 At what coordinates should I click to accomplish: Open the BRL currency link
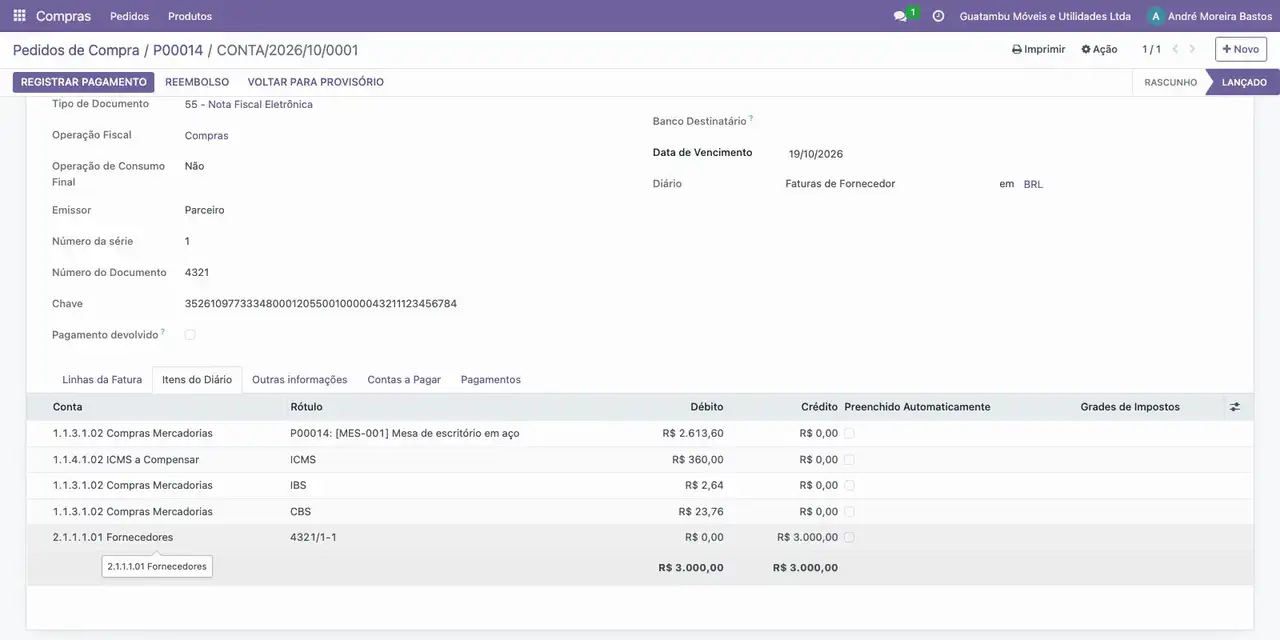[x=1033, y=184]
